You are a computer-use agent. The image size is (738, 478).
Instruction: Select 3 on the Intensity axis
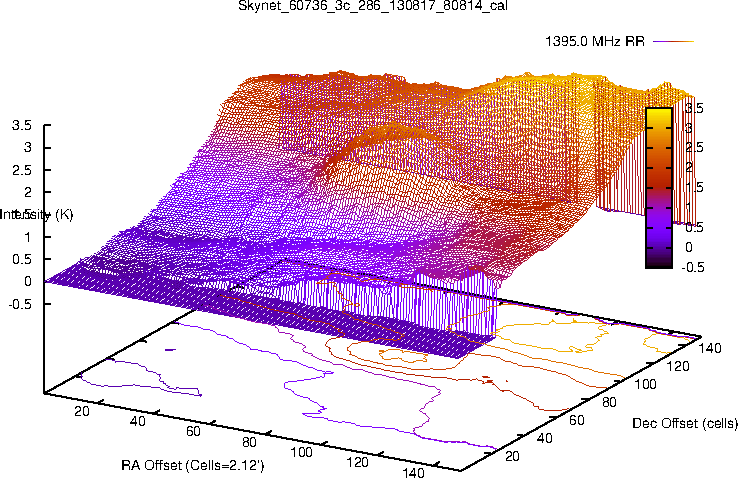coord(28,148)
